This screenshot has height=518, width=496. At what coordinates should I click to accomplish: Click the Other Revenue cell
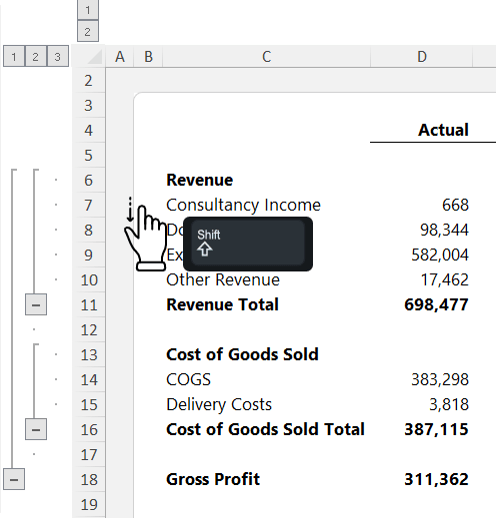pos(223,280)
